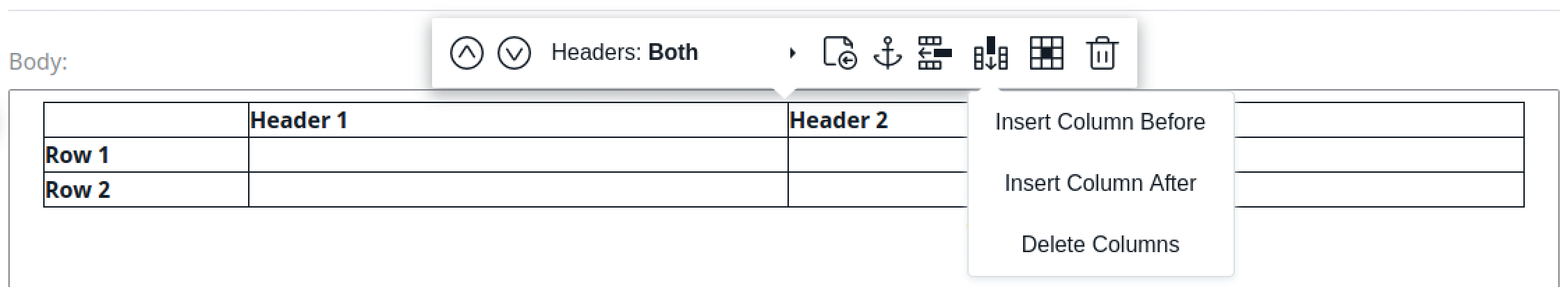Screen dimensions: 1568x287
Task: Click the blank top-left table cell
Action: [146, 121]
